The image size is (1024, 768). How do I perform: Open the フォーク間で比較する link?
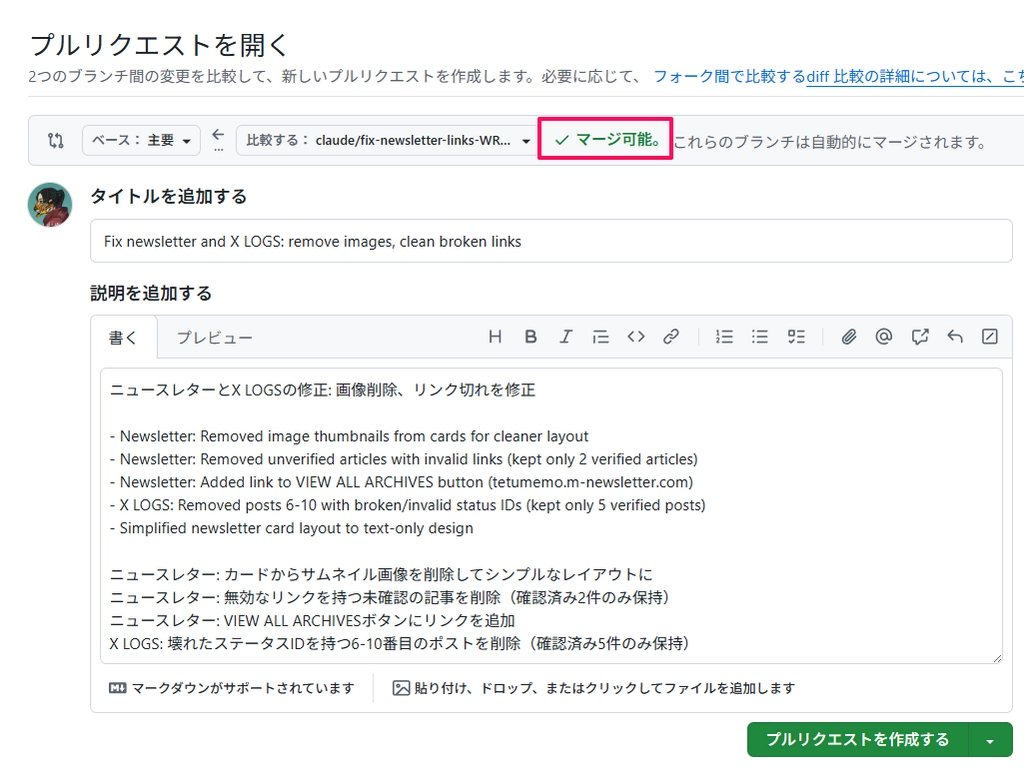[x=729, y=76]
